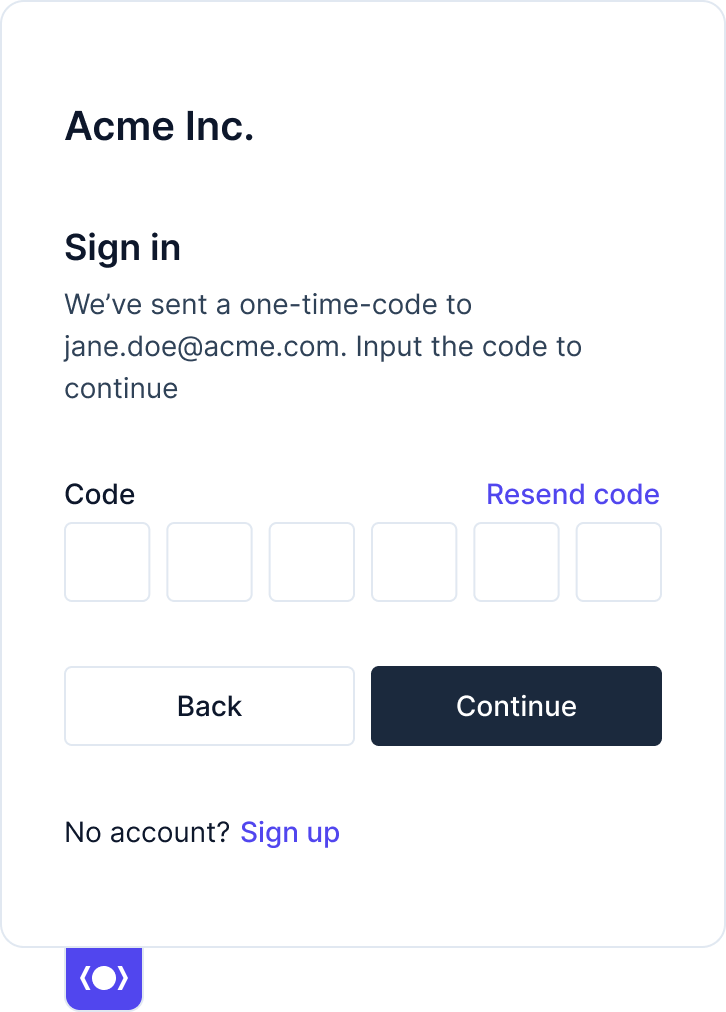Image resolution: width=726 pixels, height=1012 pixels.
Task: Submit with the Continue button
Action: click(x=516, y=706)
